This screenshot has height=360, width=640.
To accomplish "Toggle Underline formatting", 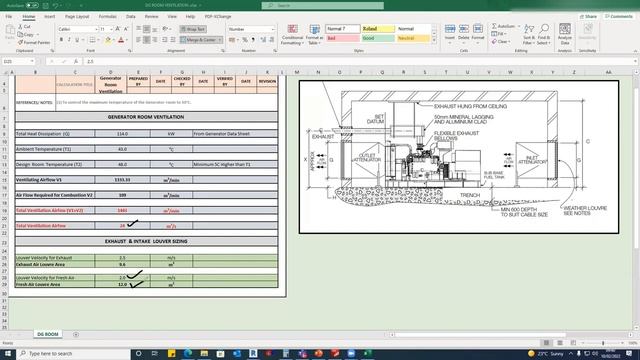I will 77,40.
